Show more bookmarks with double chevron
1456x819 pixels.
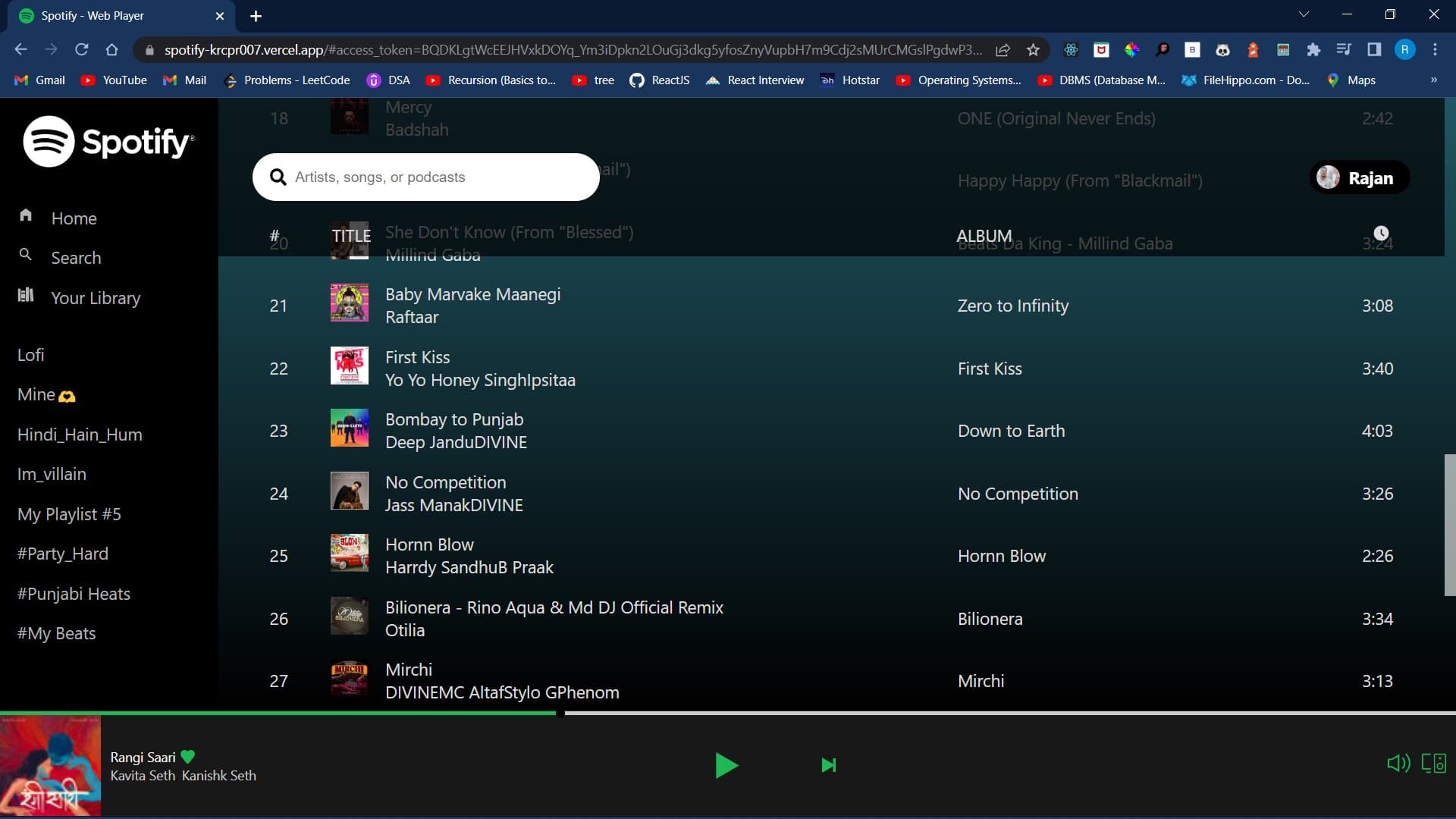pyautogui.click(x=1433, y=80)
